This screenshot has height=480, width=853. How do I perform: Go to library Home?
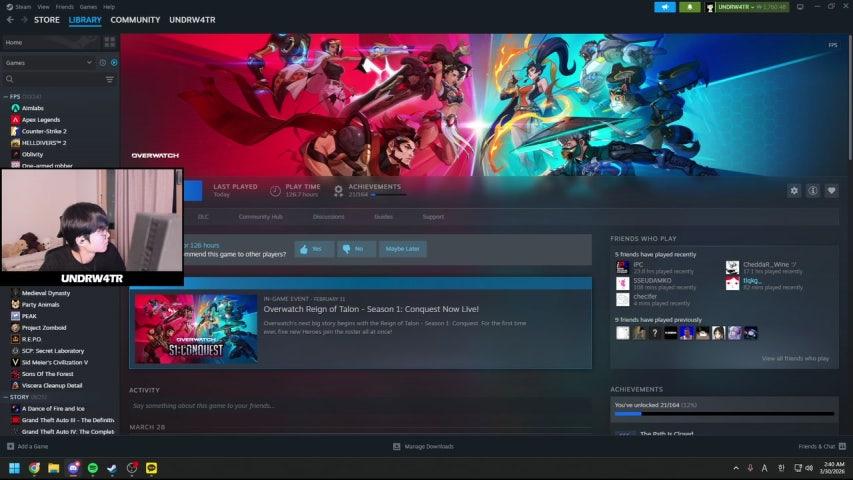(x=50, y=42)
